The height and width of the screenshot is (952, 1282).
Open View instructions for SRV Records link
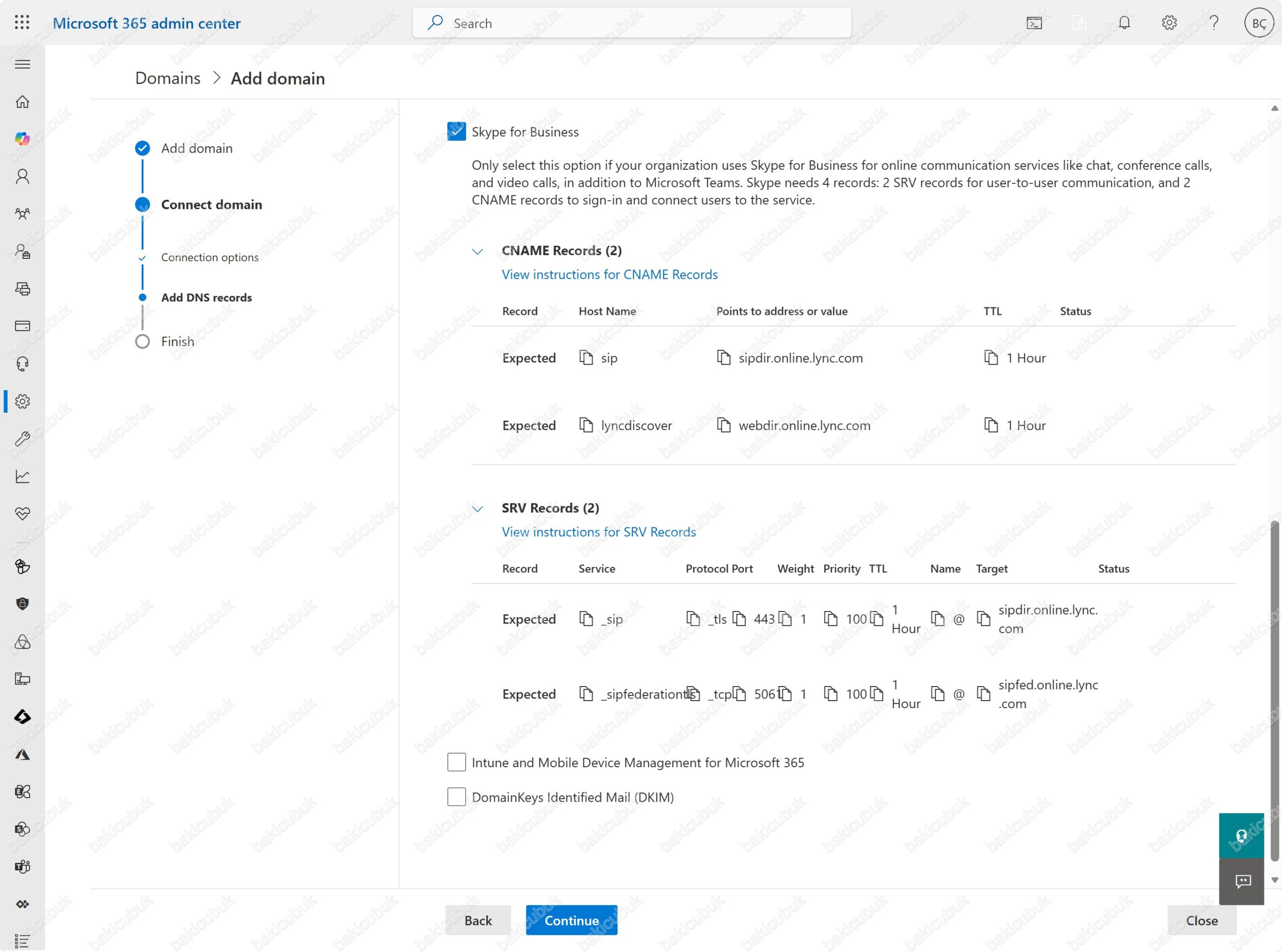598,531
